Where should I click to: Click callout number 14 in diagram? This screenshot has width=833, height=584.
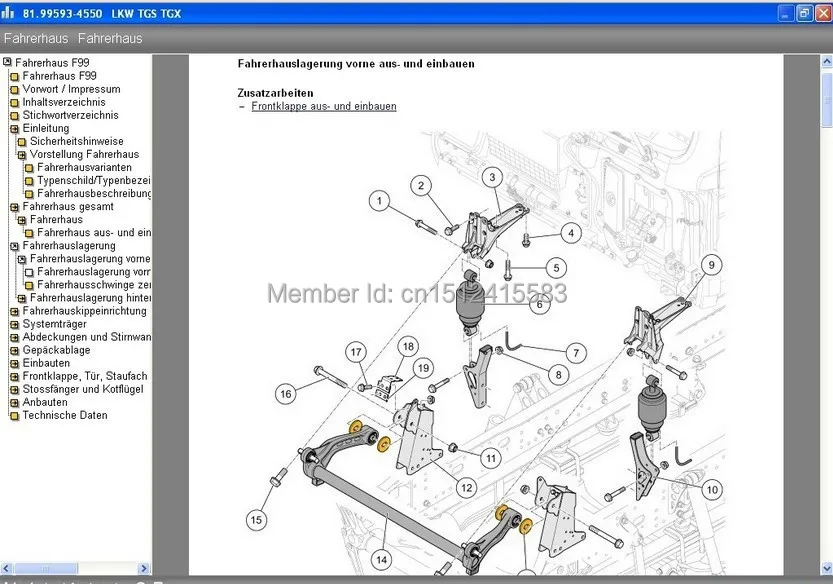pos(381,560)
